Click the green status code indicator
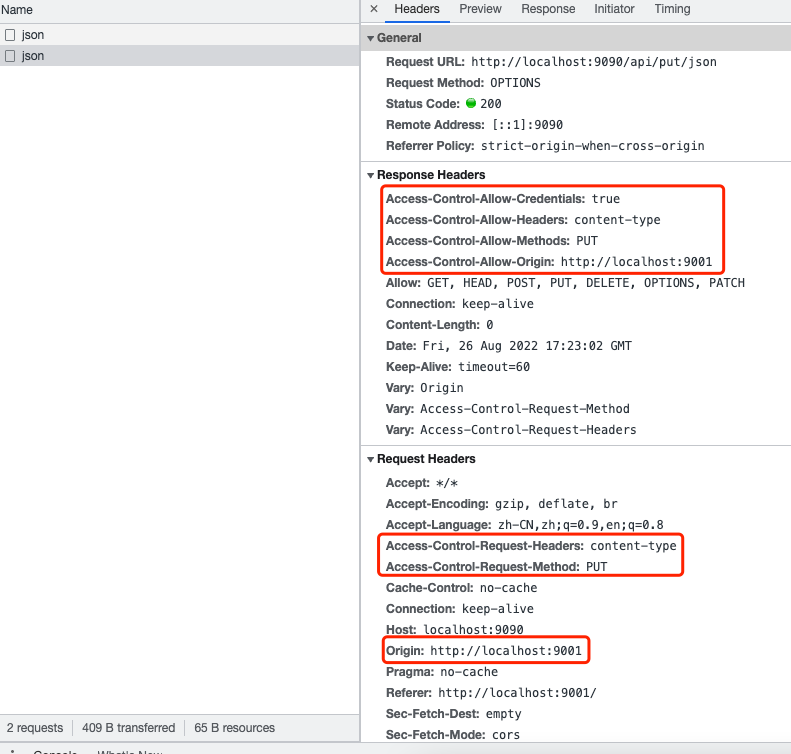Image resolution: width=791 pixels, height=754 pixels. pos(471,103)
